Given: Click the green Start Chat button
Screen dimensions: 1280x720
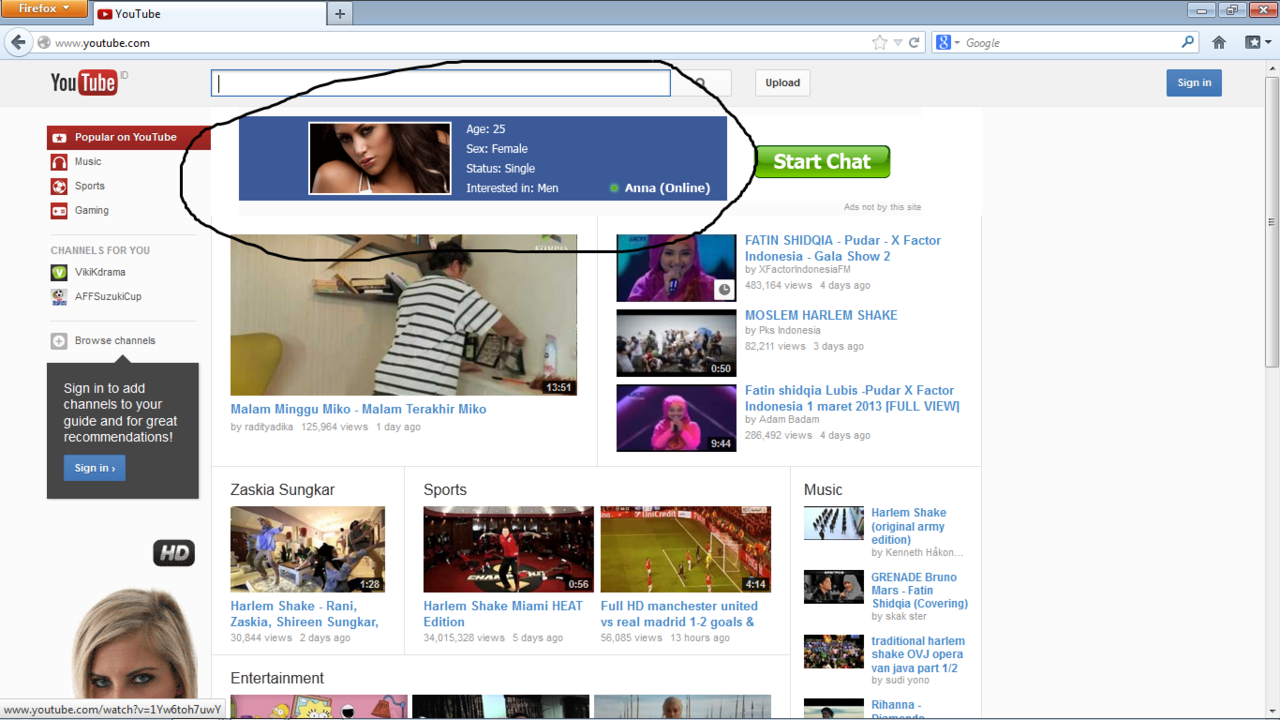Looking at the screenshot, I should [822, 162].
